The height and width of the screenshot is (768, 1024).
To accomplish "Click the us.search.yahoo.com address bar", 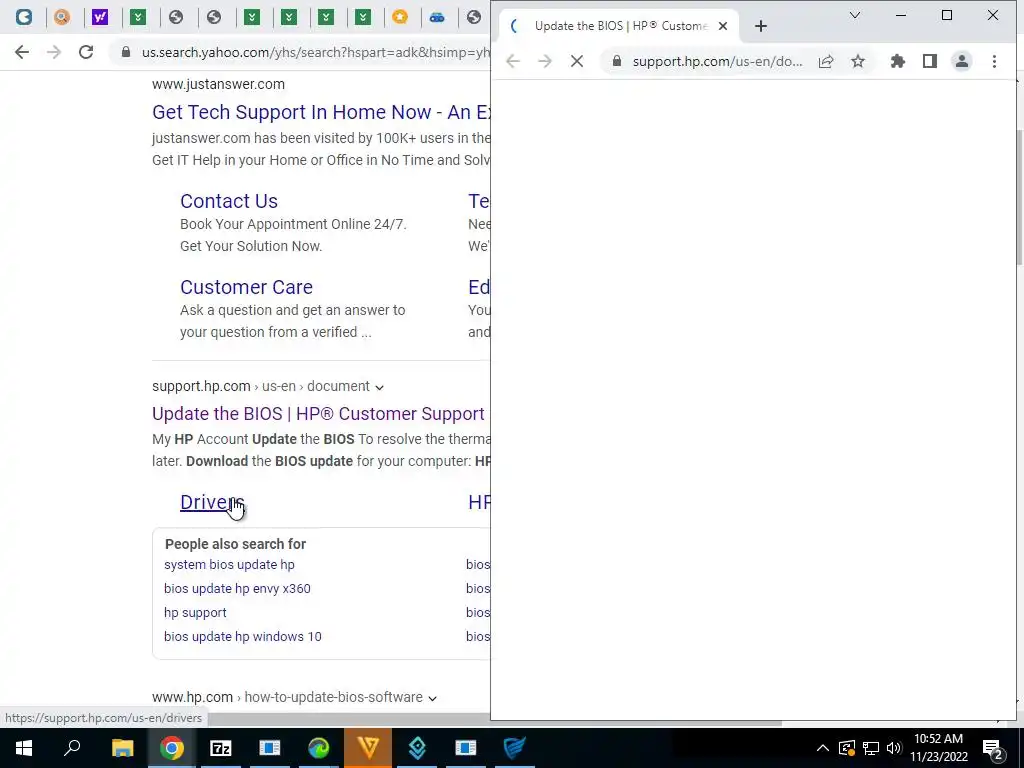I will coord(315,52).
